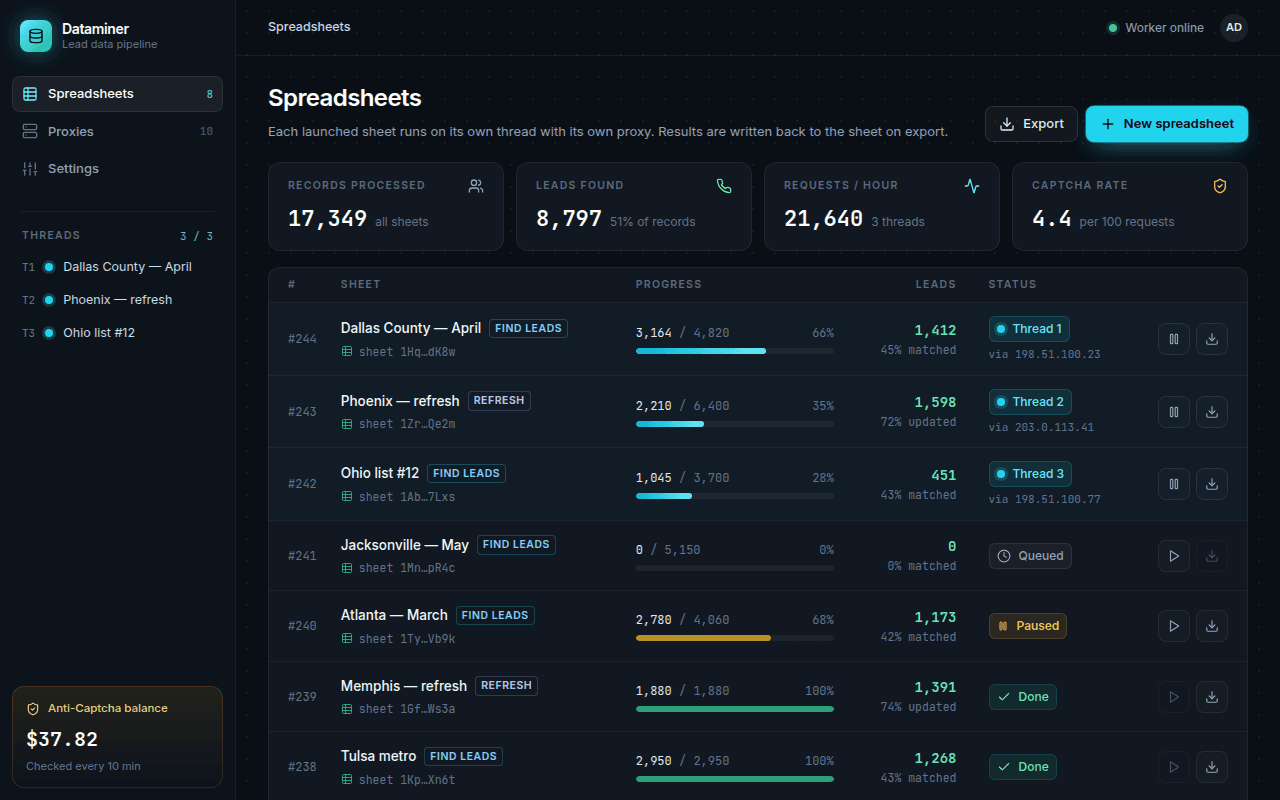This screenshot has width=1280, height=800.
Task: Click the Dallas County progress bar
Action: [x=735, y=351]
